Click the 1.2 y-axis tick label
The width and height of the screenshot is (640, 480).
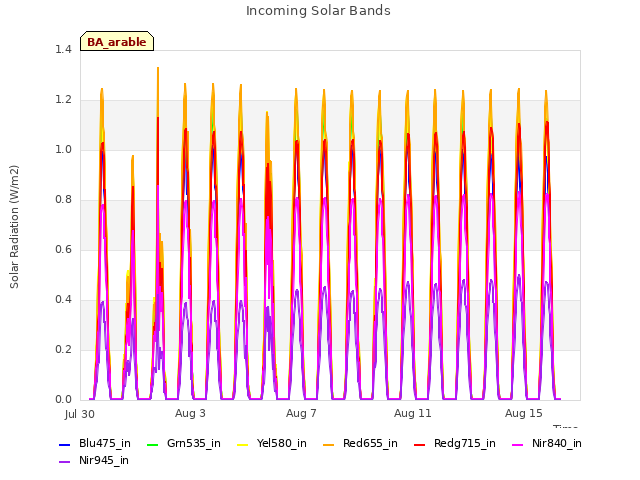point(63,100)
